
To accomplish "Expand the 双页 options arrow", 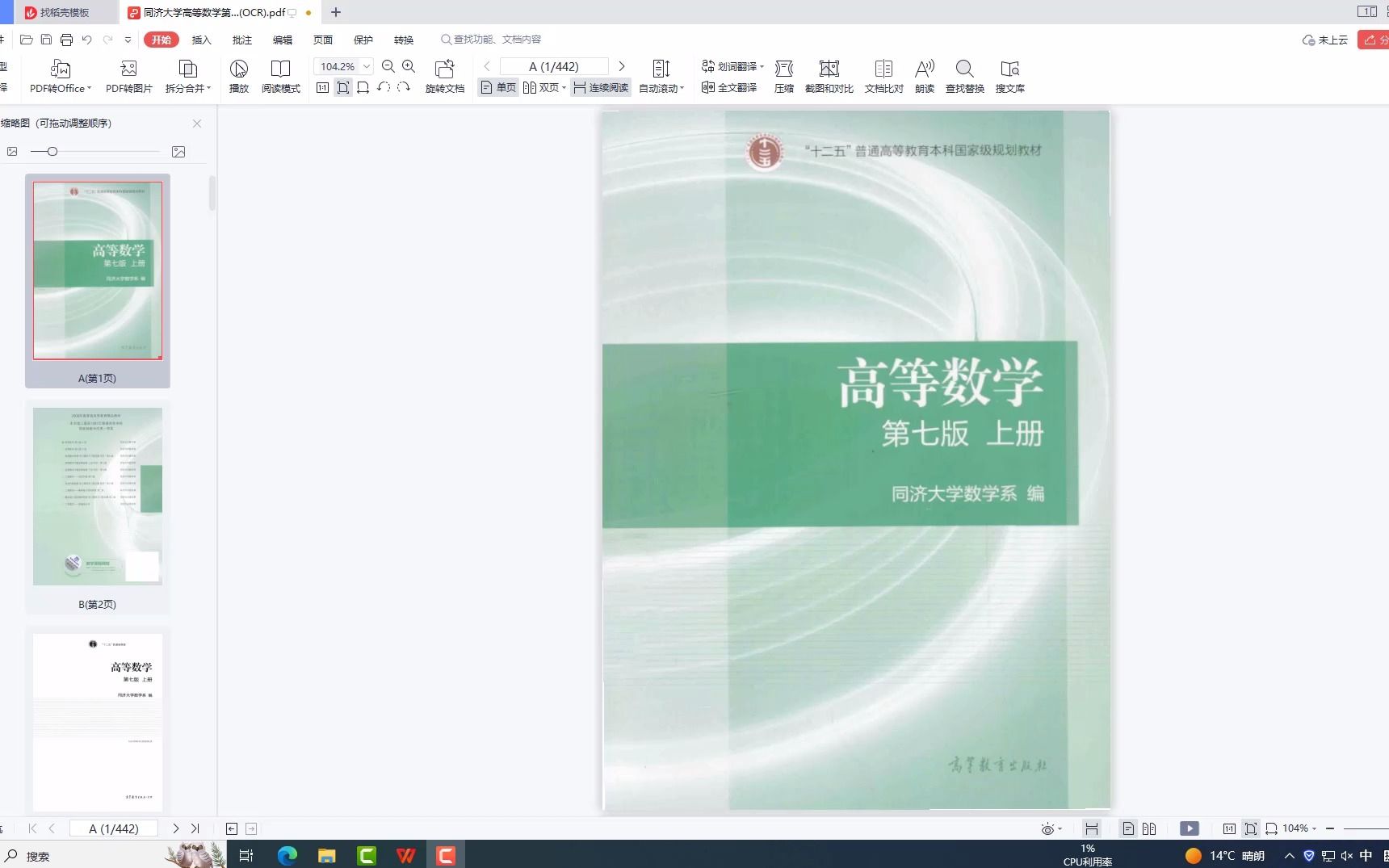I will click(x=564, y=88).
